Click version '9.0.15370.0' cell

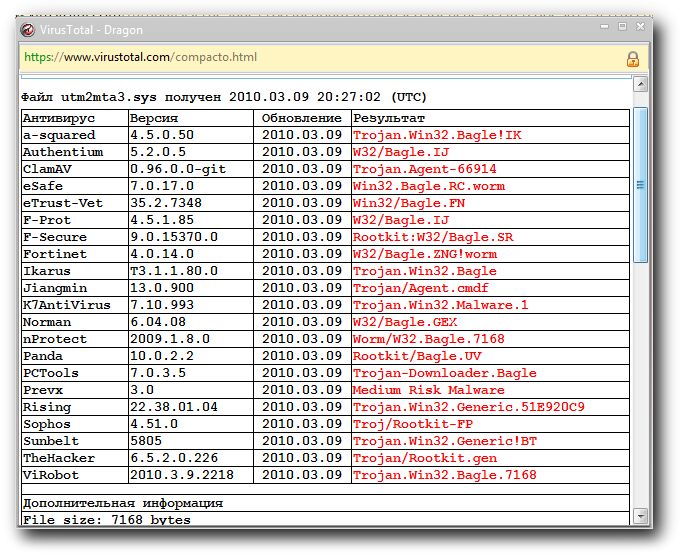191,237
